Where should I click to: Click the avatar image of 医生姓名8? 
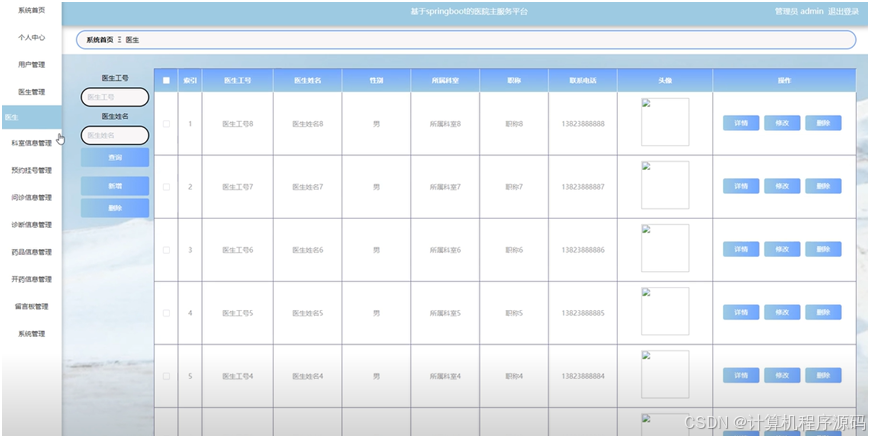(665, 122)
